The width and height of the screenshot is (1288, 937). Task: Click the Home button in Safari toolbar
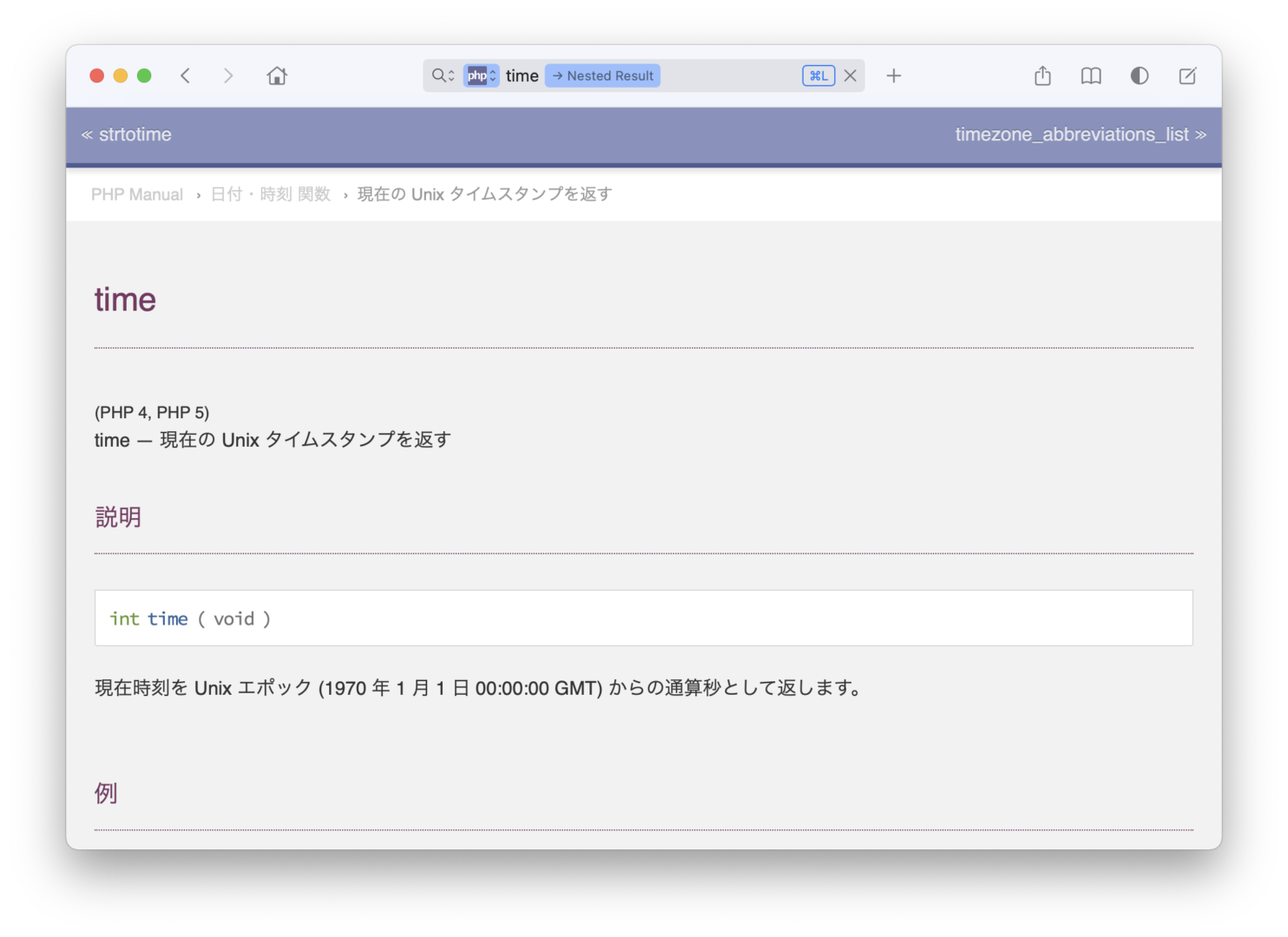coord(277,75)
